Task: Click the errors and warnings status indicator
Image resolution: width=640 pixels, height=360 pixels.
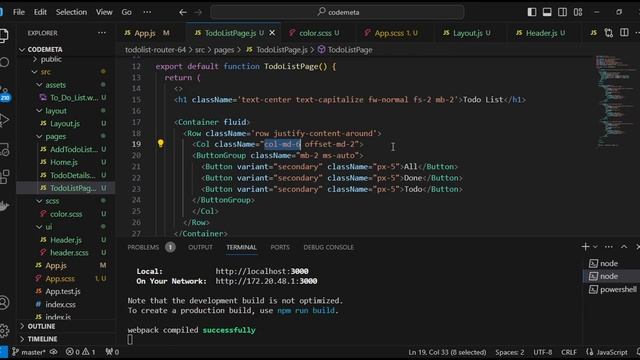Action: click(80, 352)
